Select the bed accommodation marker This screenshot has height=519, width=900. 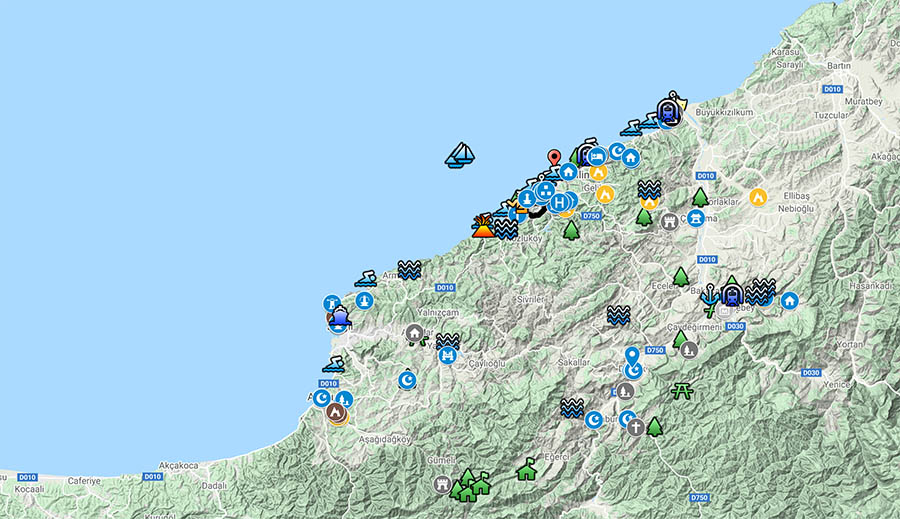coord(596,157)
